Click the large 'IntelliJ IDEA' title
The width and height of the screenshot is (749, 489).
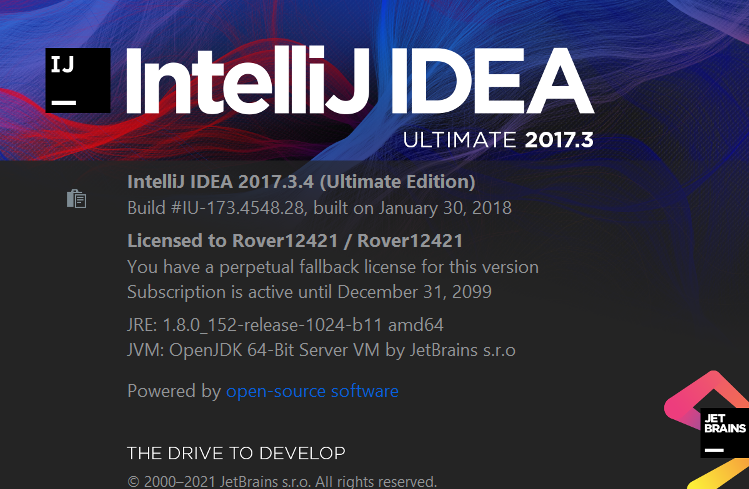point(360,80)
